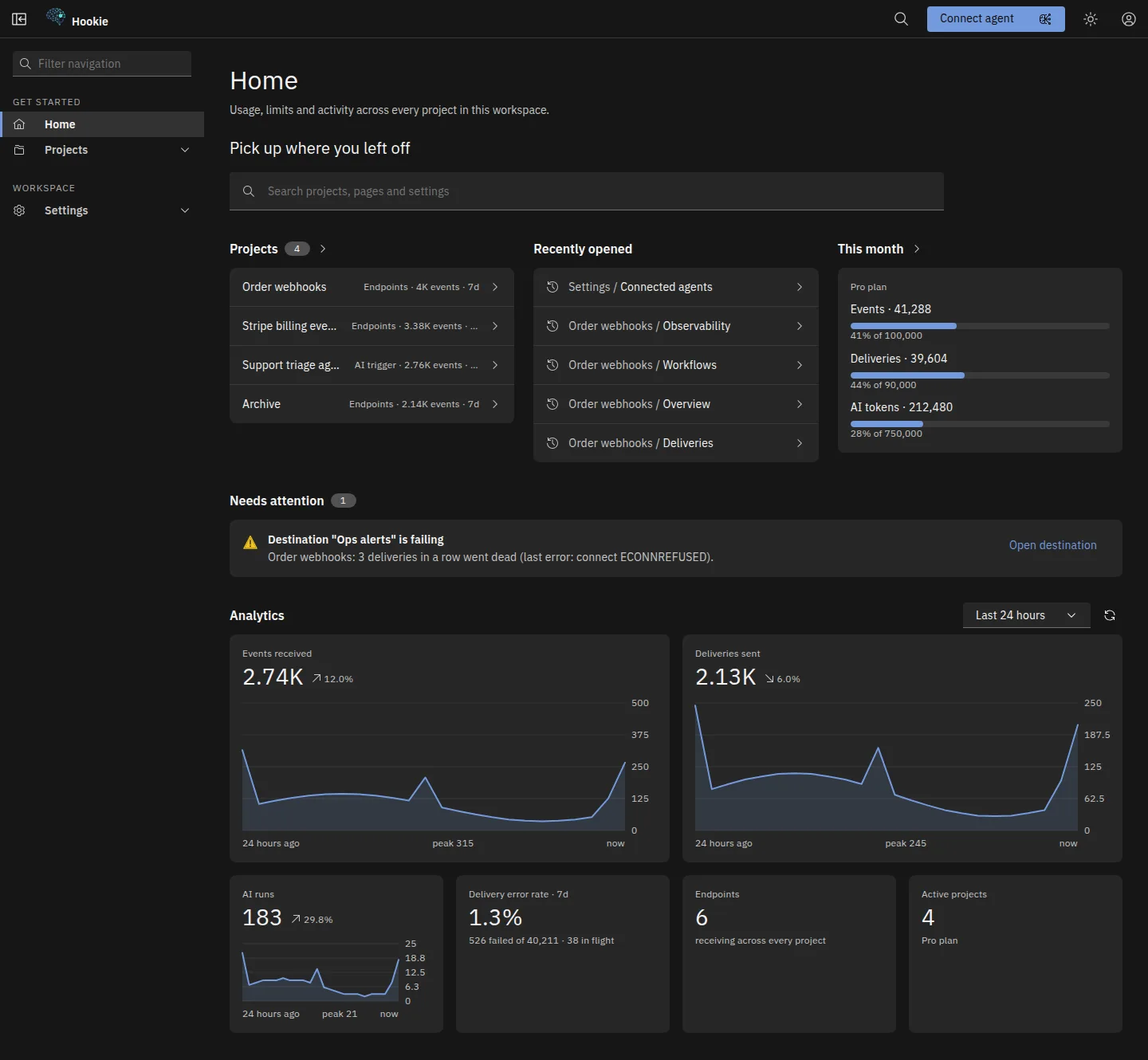Screen dimensions: 1148x1060
Task: Refresh analytics with the reload icon
Action: coord(1110,615)
